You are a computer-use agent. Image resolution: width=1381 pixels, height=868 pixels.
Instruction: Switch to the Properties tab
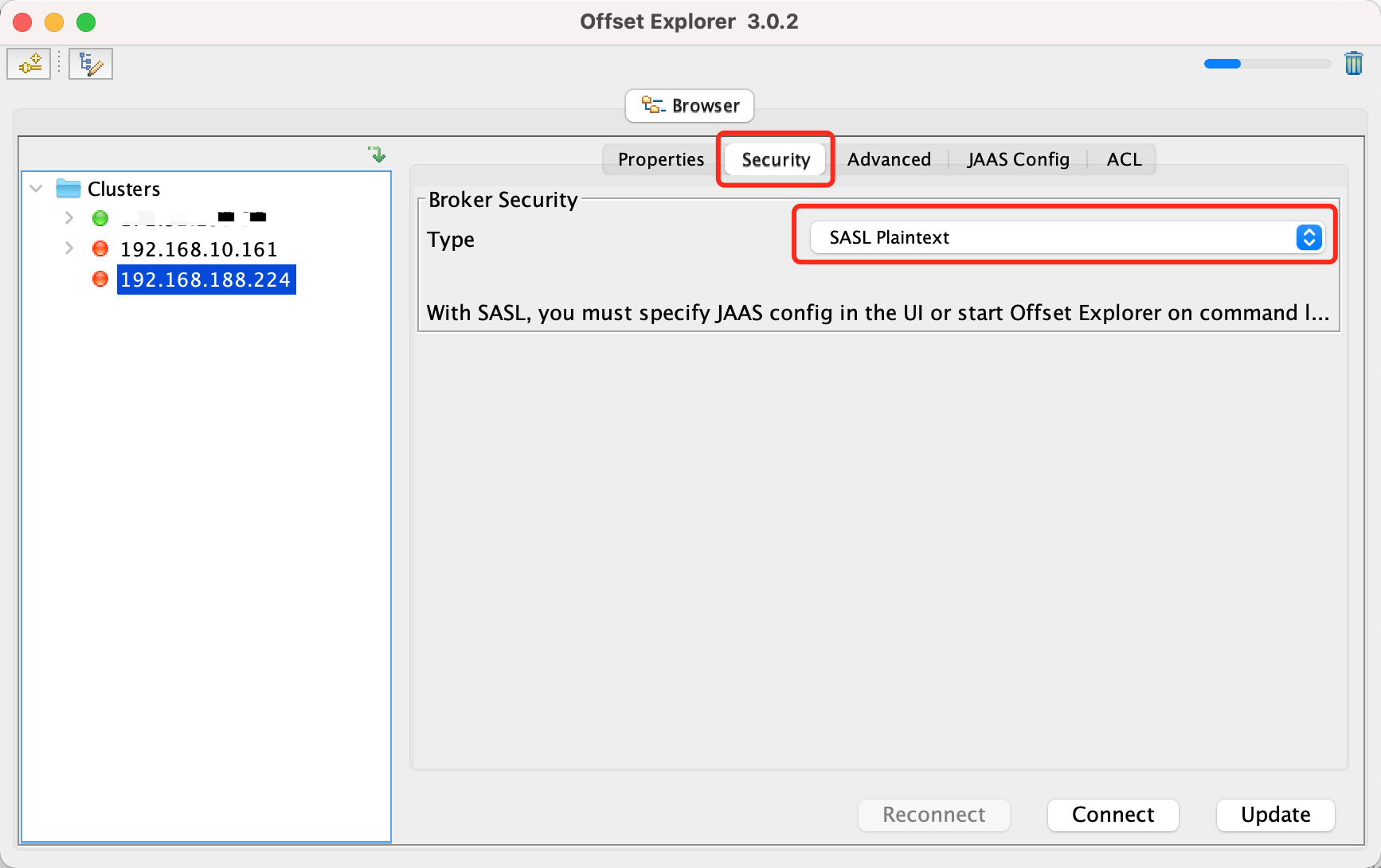coord(661,159)
